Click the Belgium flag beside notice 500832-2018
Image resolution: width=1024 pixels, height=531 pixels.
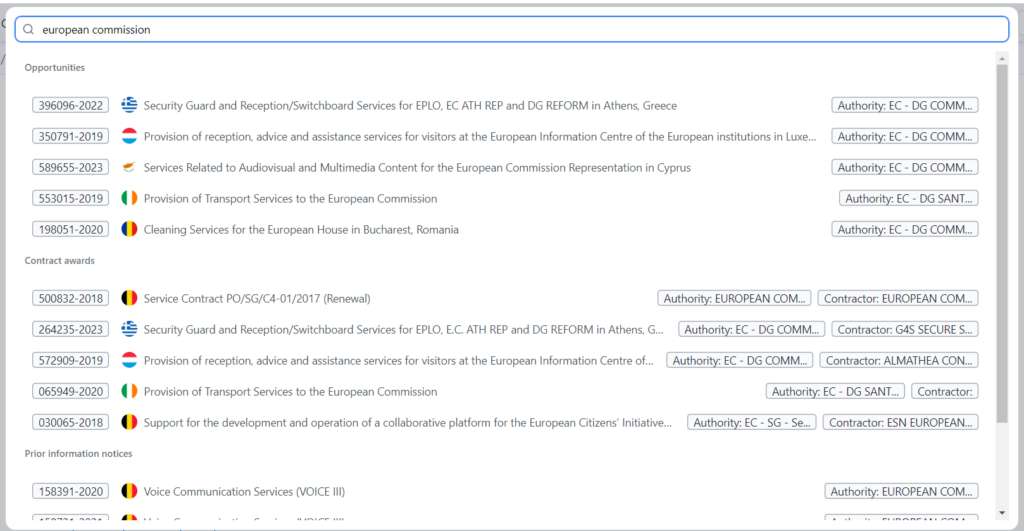(x=129, y=298)
